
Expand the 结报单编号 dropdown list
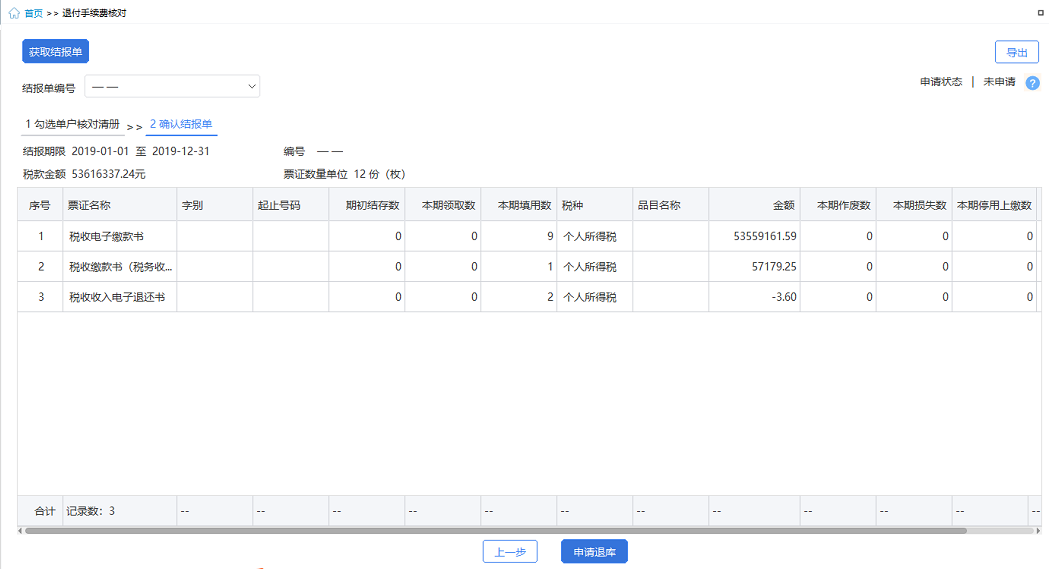point(172,86)
